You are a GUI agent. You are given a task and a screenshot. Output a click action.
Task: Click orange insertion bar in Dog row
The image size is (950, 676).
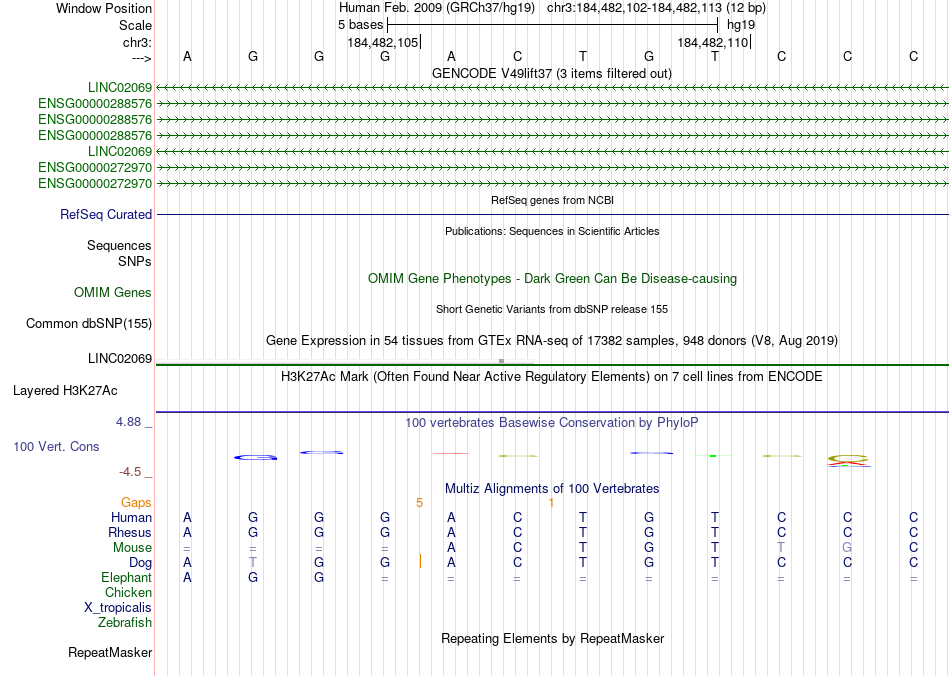(420, 562)
